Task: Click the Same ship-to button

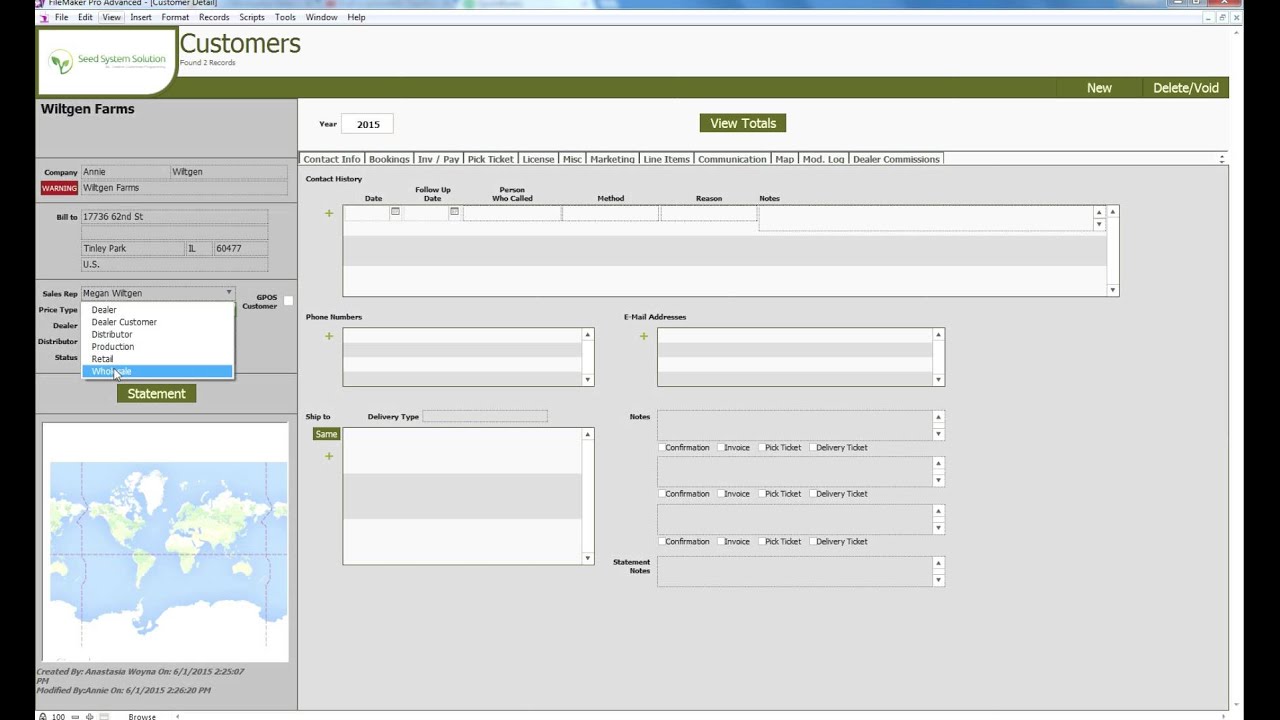Action: [326, 434]
